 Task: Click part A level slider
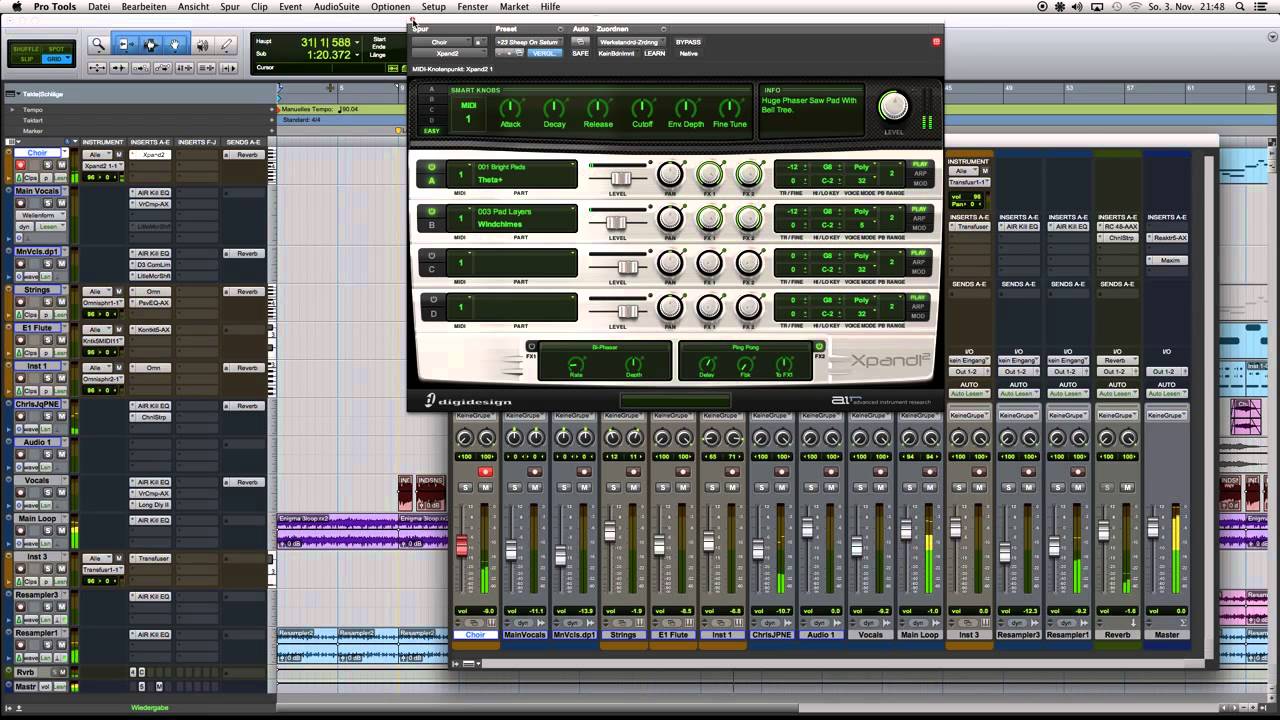tap(619, 178)
